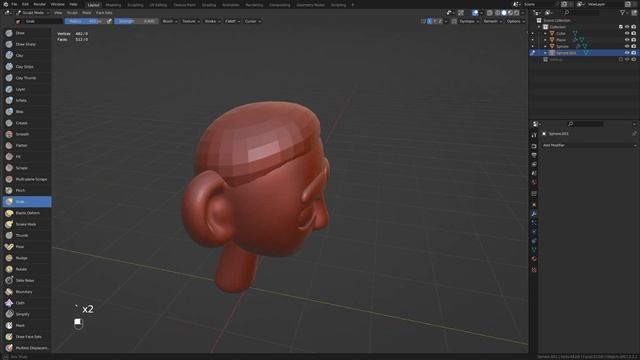Open the viewport View menu
The height and width of the screenshot is (360, 640).
coord(58,13)
